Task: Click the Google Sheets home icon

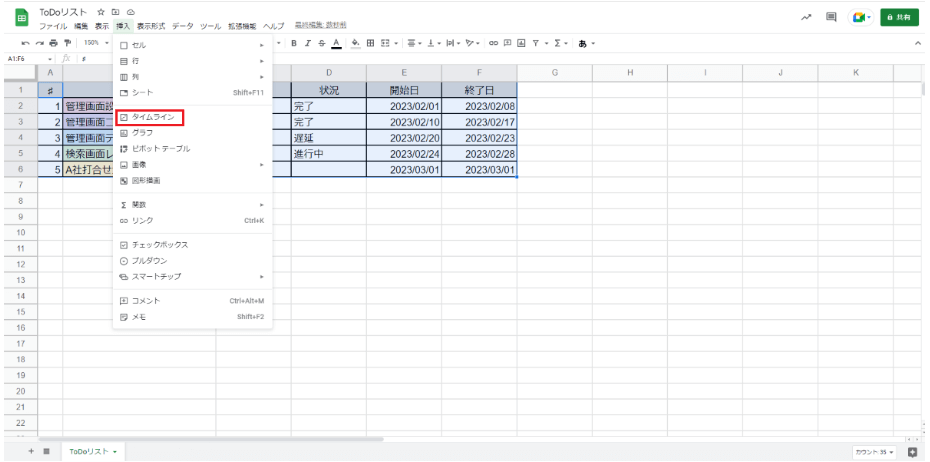Action: pyautogui.click(x=20, y=18)
